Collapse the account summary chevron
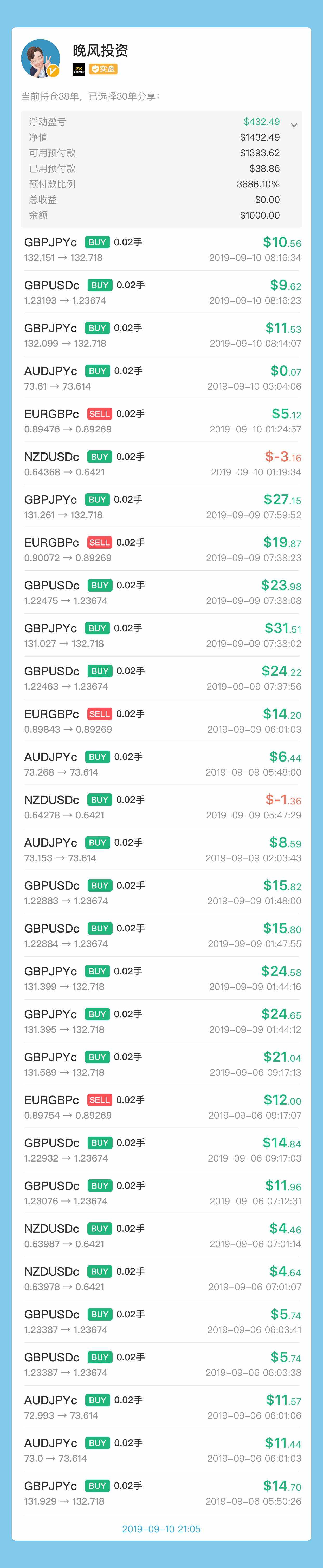The width and height of the screenshot is (323, 1568). 294,125
